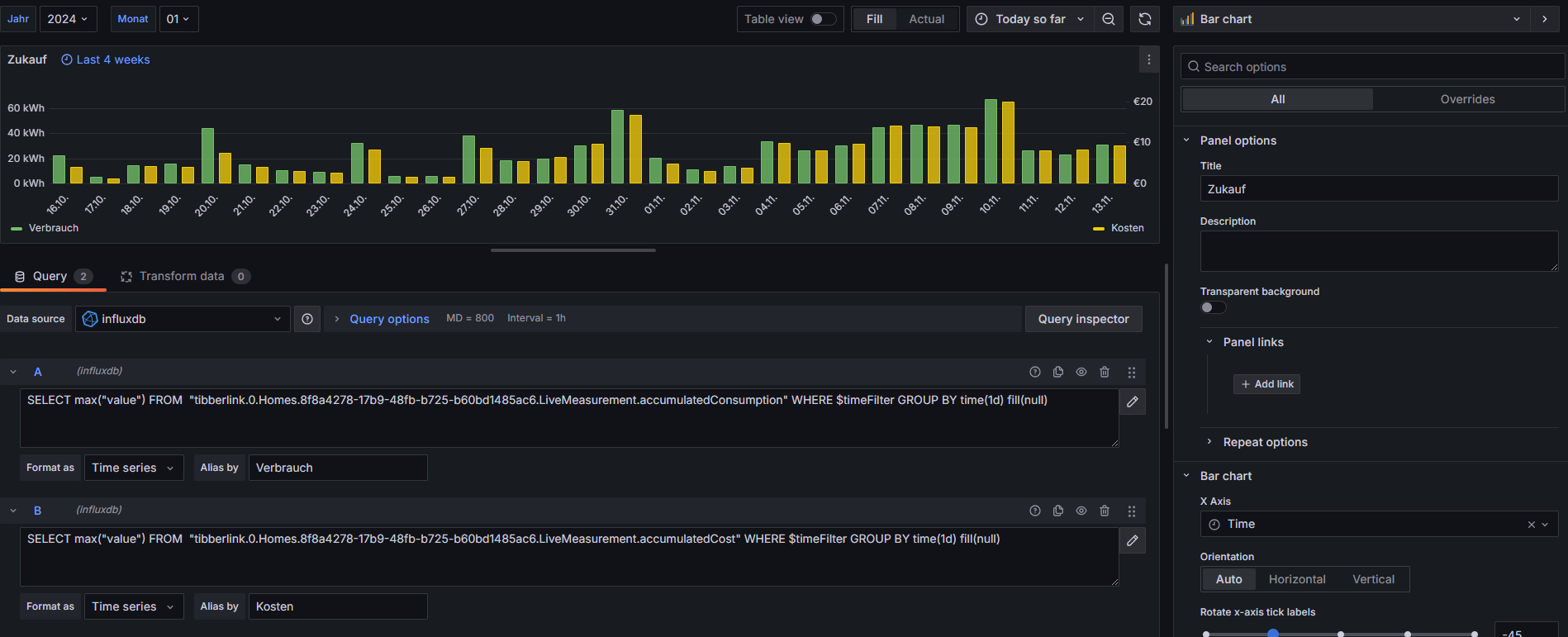Screen dimensions: 1568x637
Task: Select the All options tab
Action: coord(1278,99)
